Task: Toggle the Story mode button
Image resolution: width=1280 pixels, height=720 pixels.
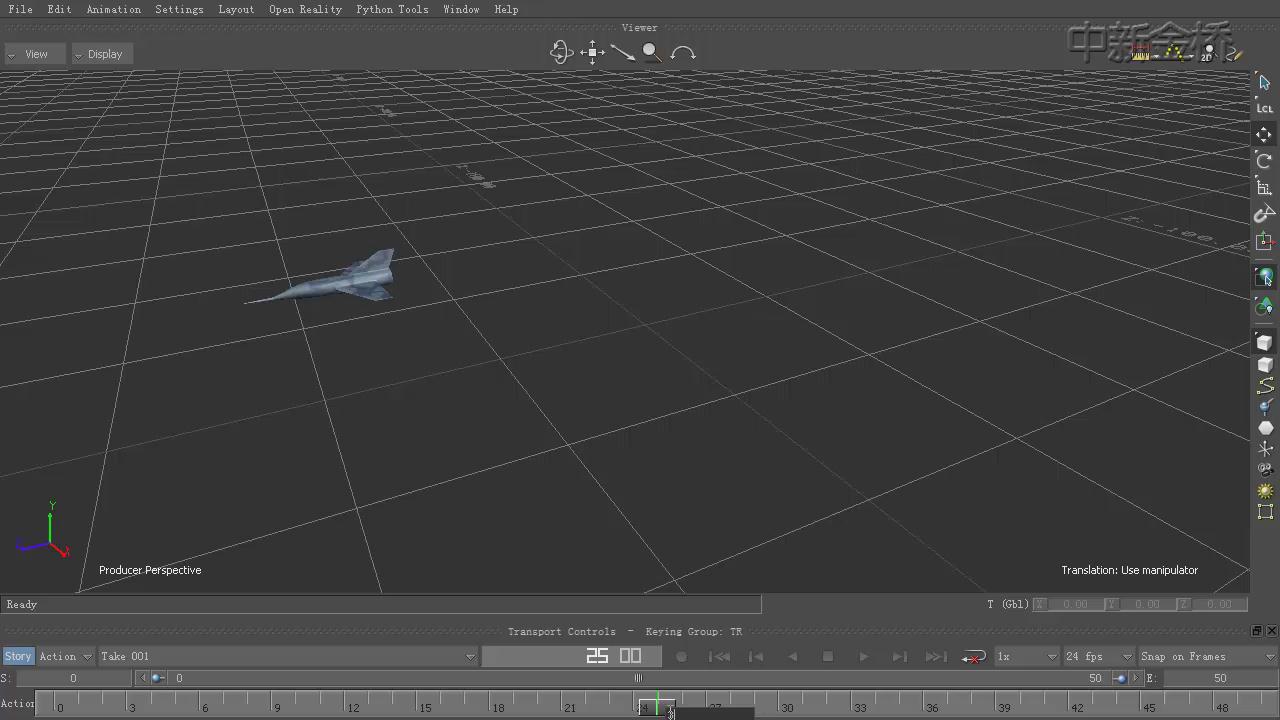Action: (x=18, y=656)
